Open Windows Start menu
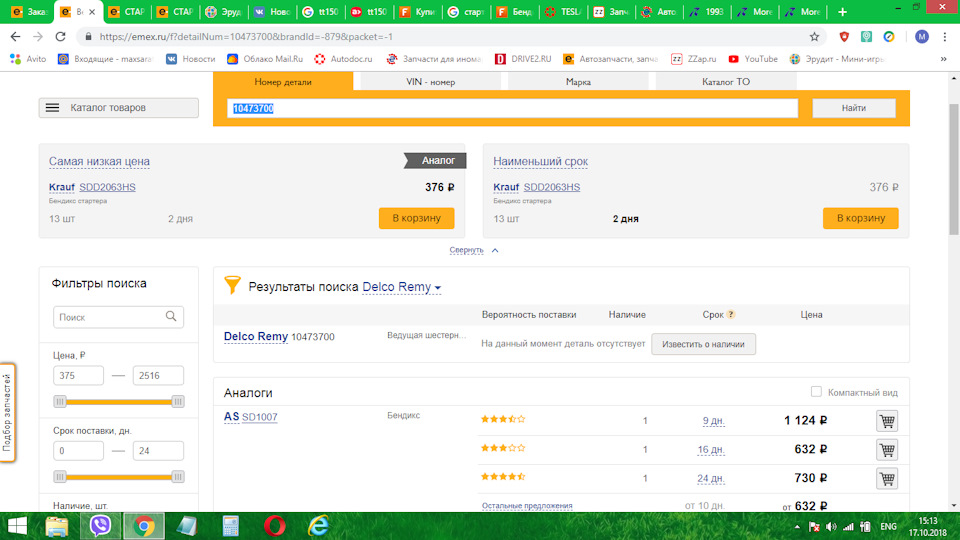 17,526
